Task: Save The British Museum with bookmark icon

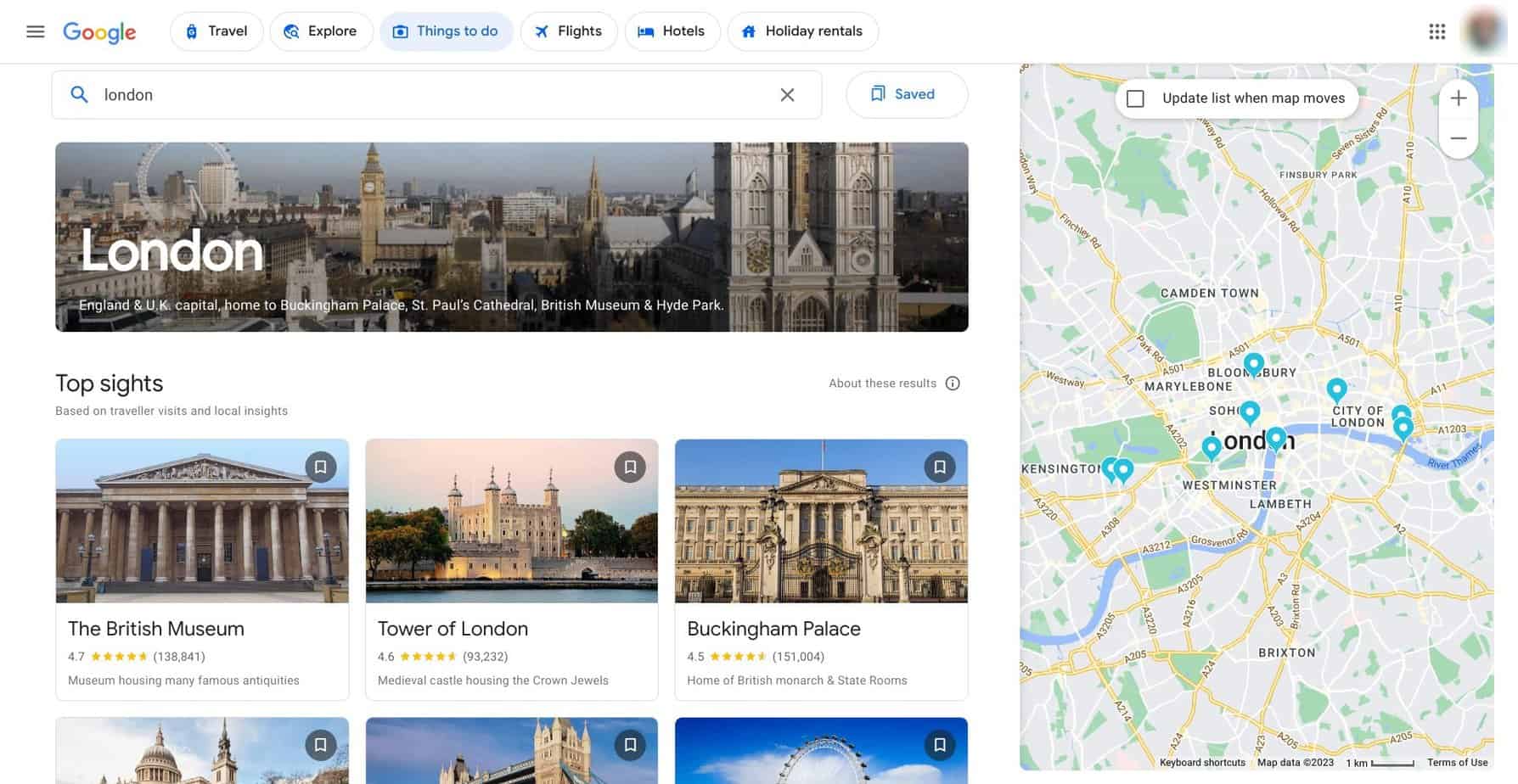Action: click(x=320, y=467)
